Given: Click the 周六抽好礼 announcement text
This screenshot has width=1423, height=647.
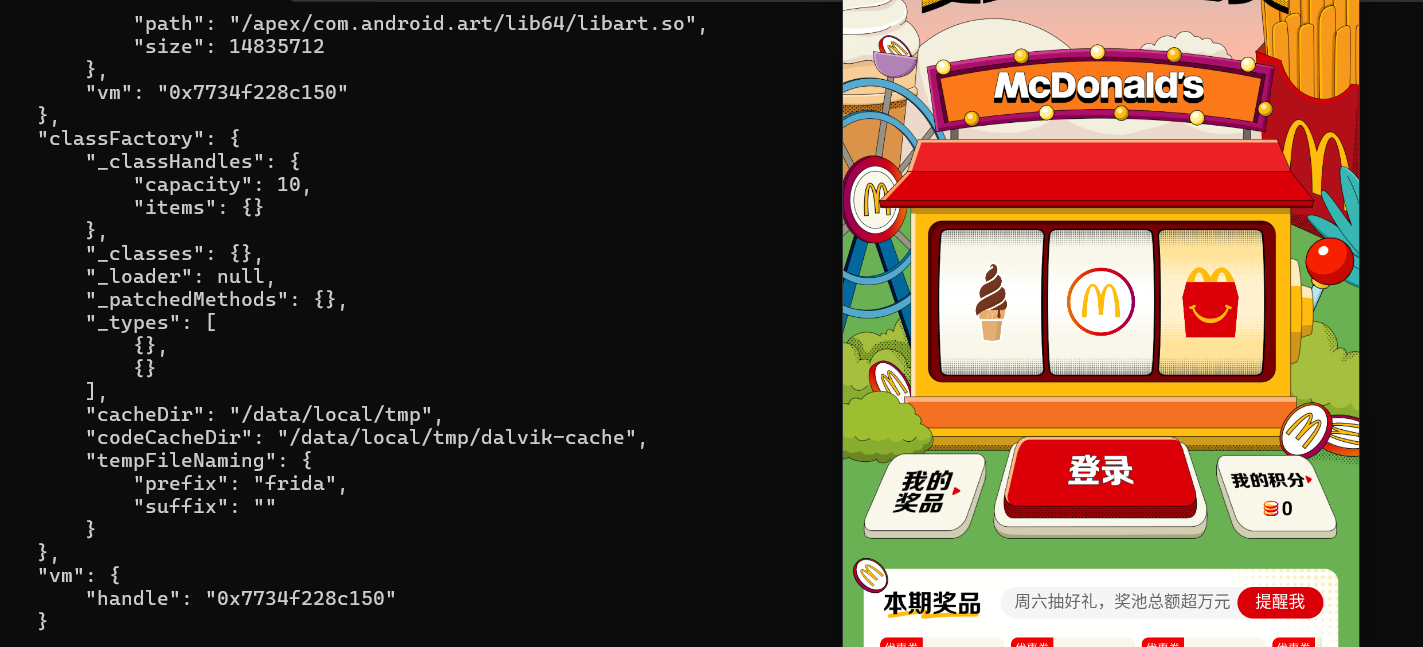Looking at the screenshot, I should click(1121, 602).
